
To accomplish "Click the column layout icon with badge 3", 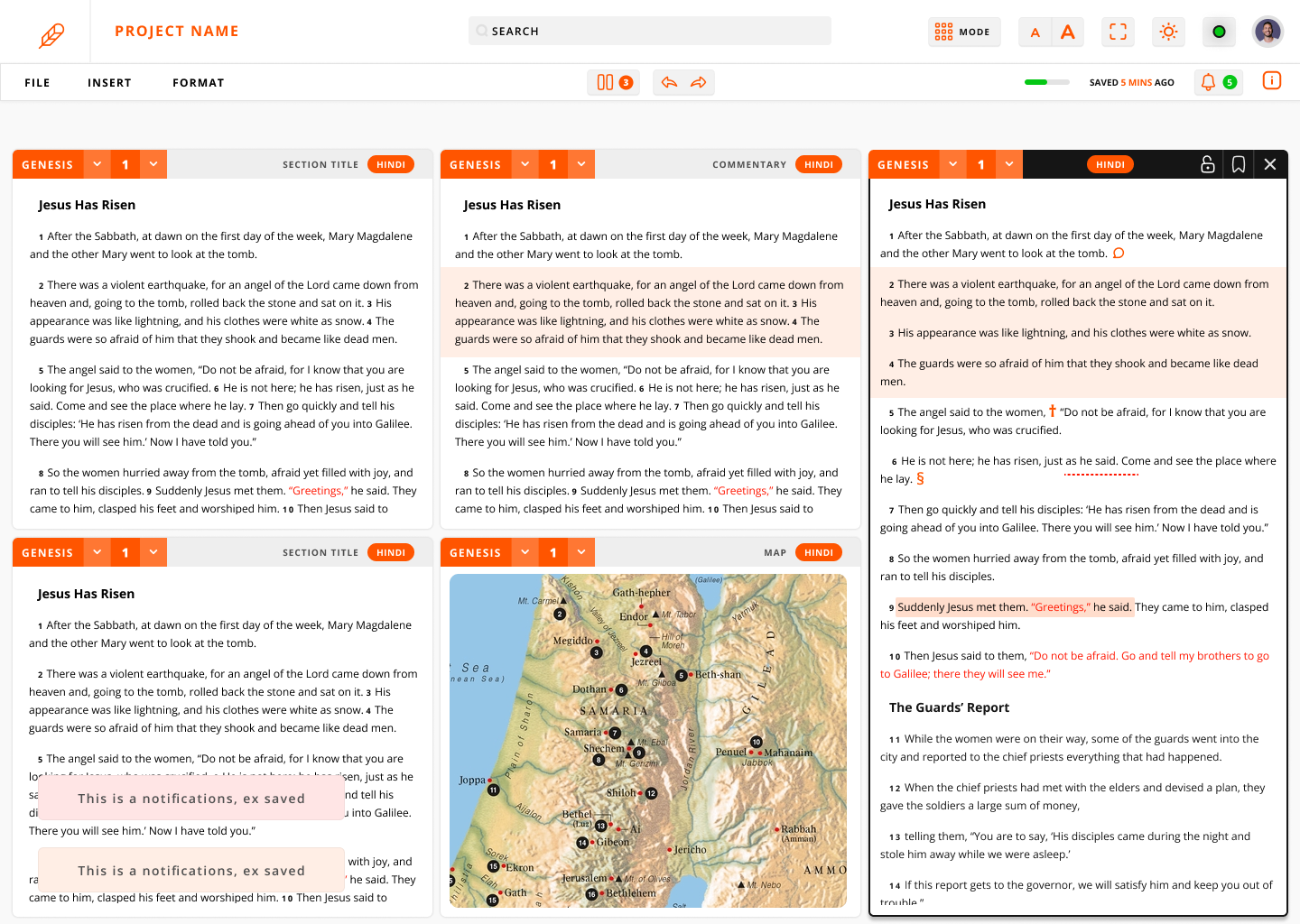I will (x=614, y=82).
